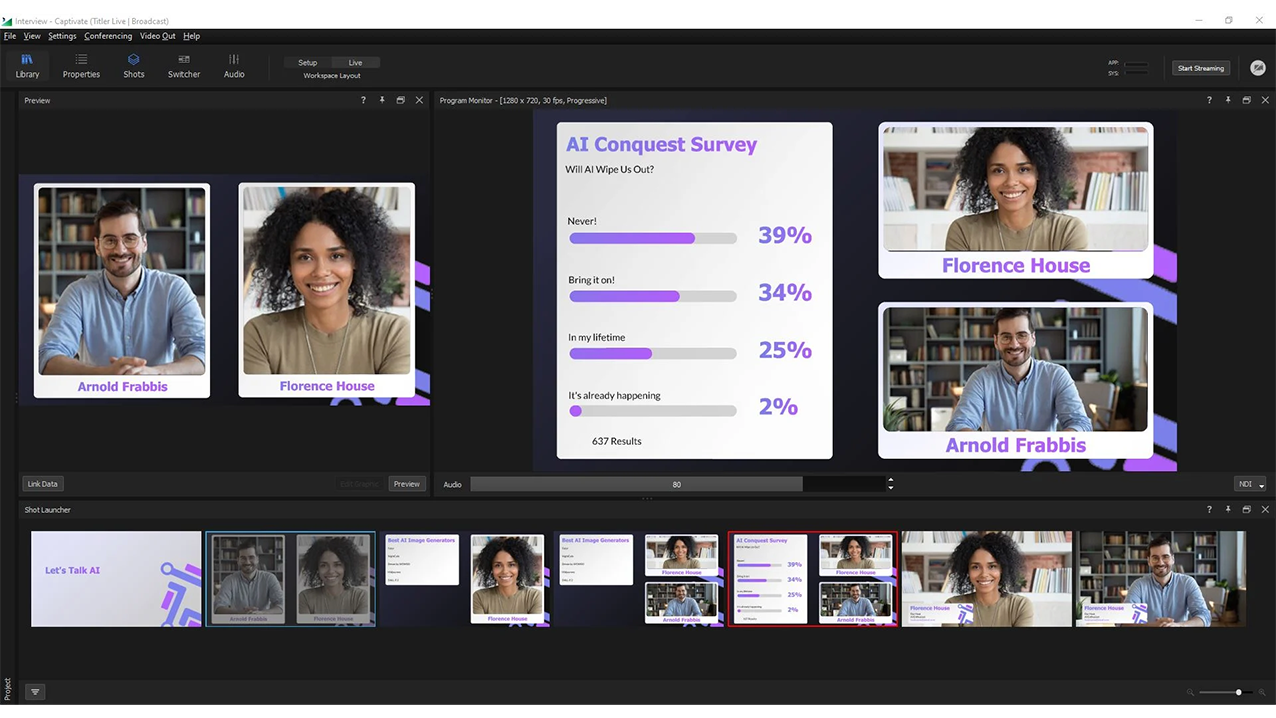Click the camera-off icon beside Start Streaming
The width and height of the screenshot is (1276, 718).
(x=1258, y=68)
